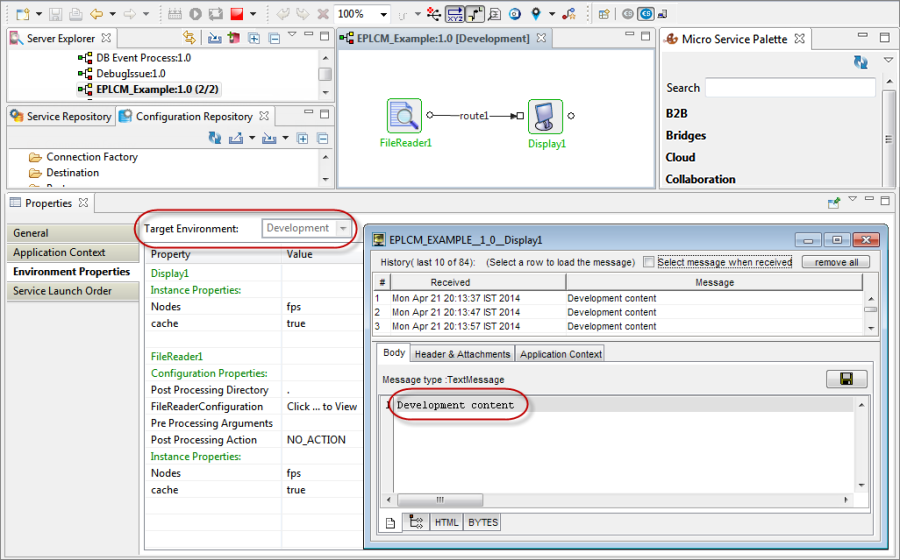Image resolution: width=900 pixels, height=560 pixels.
Task: Refresh the Micro Service Palette
Action: coord(860,62)
